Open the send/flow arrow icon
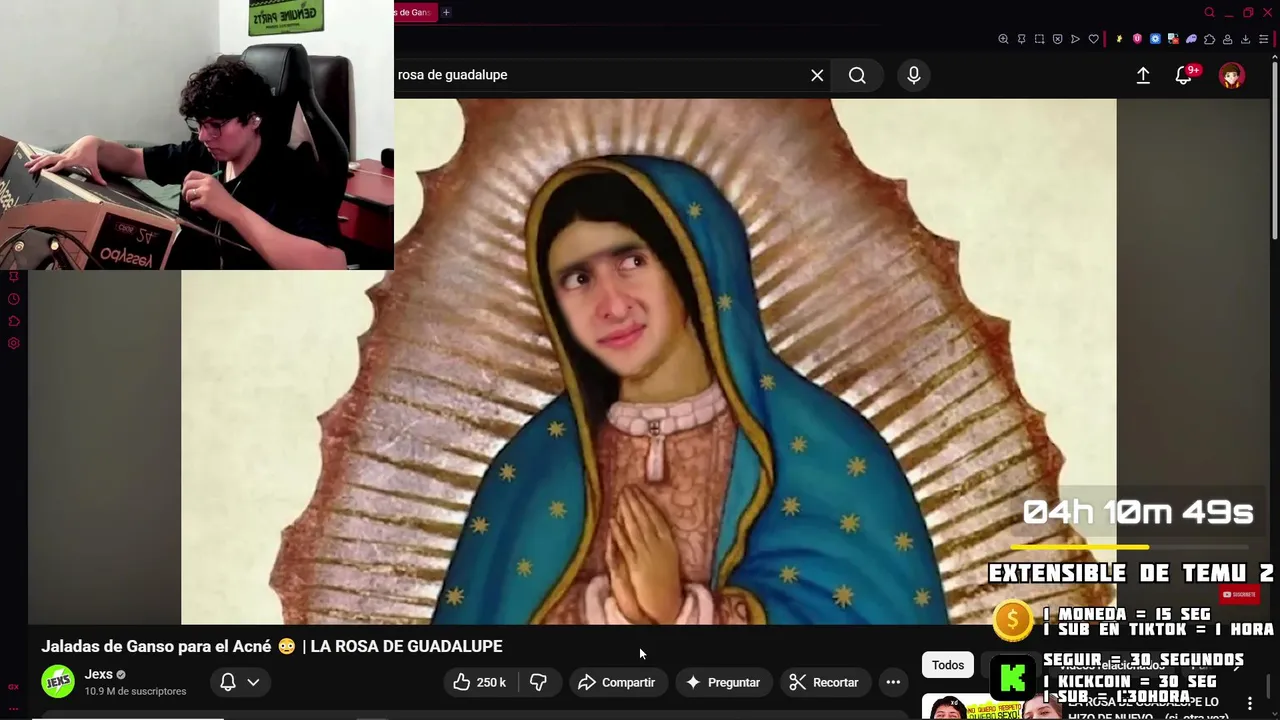1280x720 pixels. 1075,39
